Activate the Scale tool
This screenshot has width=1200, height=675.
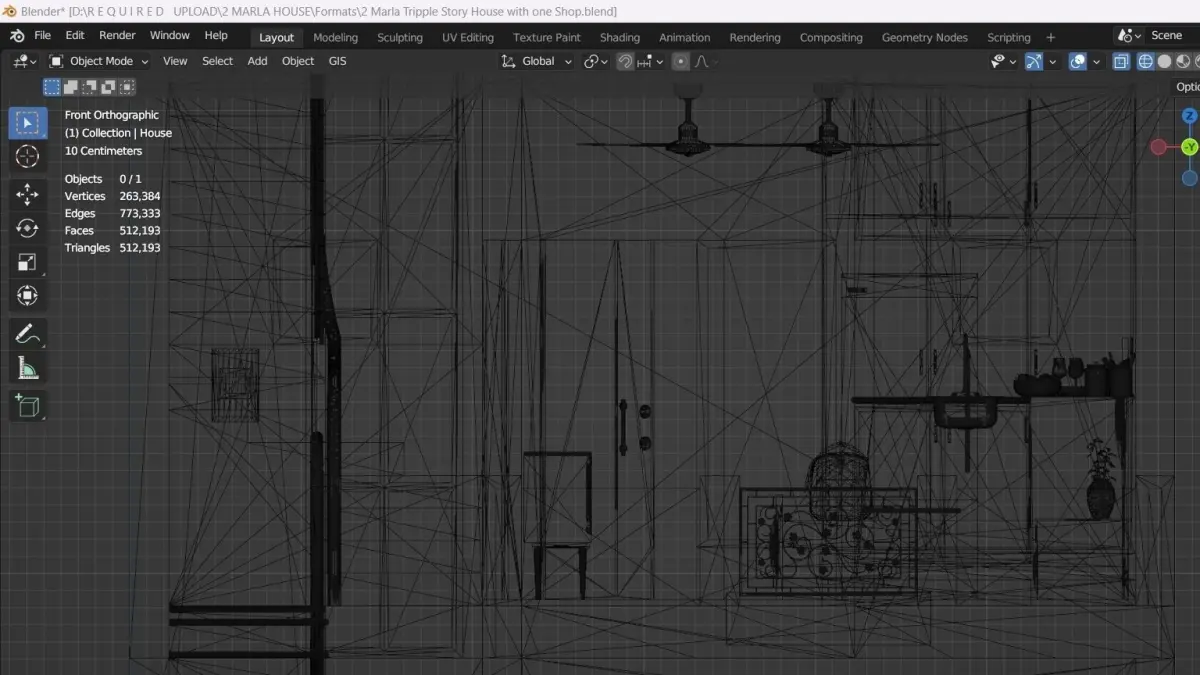[x=27, y=262]
